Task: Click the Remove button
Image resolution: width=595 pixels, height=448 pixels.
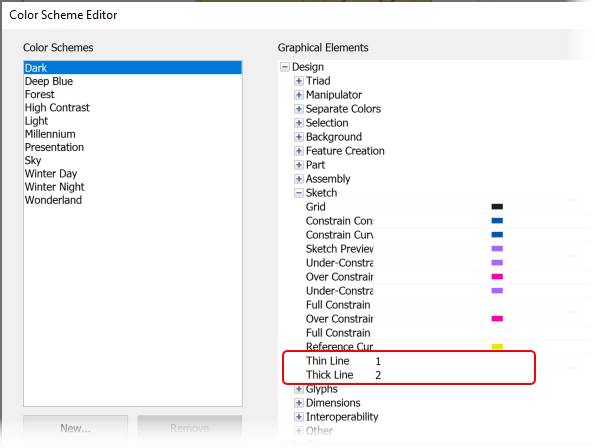Action: tap(189, 428)
